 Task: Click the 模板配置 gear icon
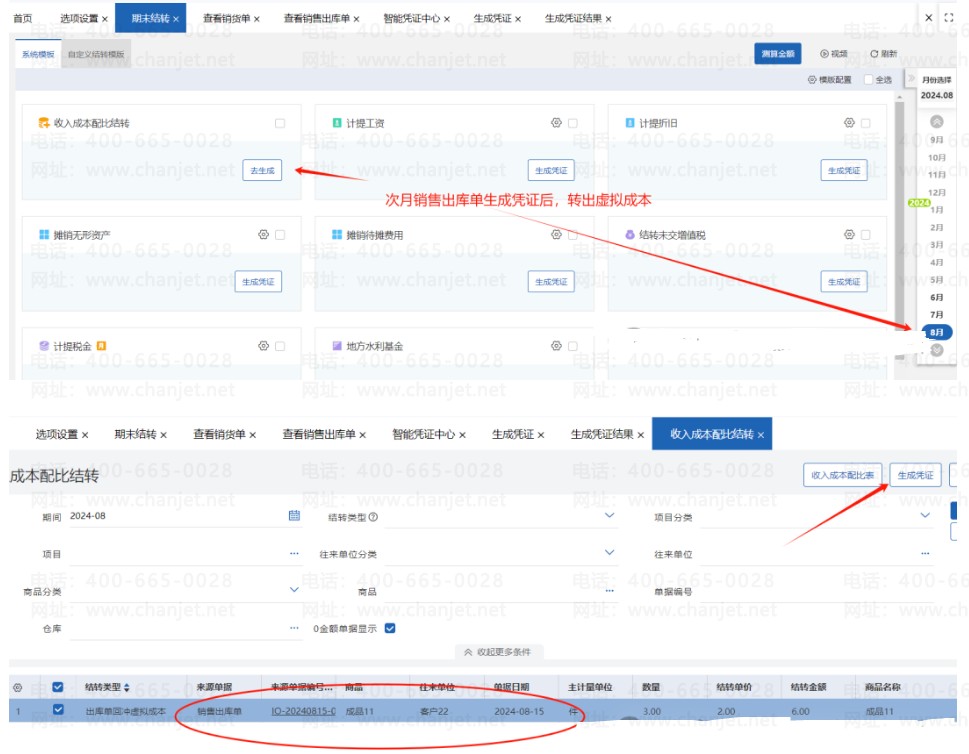(812, 80)
